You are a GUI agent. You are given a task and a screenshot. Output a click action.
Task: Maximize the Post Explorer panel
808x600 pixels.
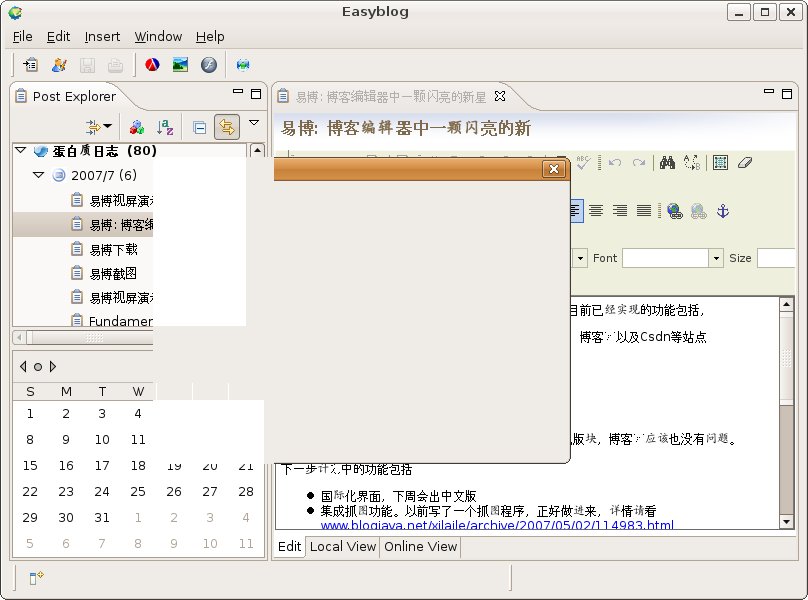(x=256, y=94)
